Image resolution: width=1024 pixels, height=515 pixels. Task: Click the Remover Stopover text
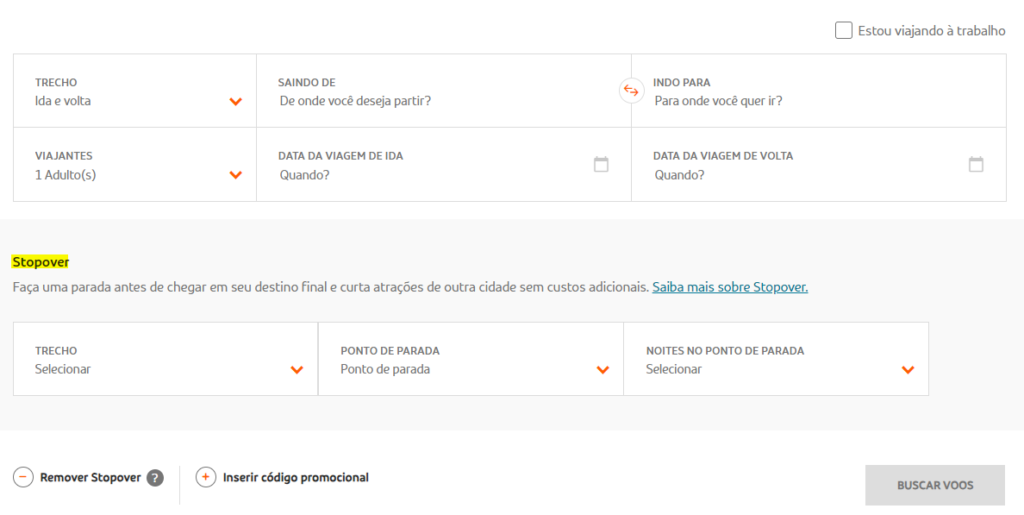point(90,478)
